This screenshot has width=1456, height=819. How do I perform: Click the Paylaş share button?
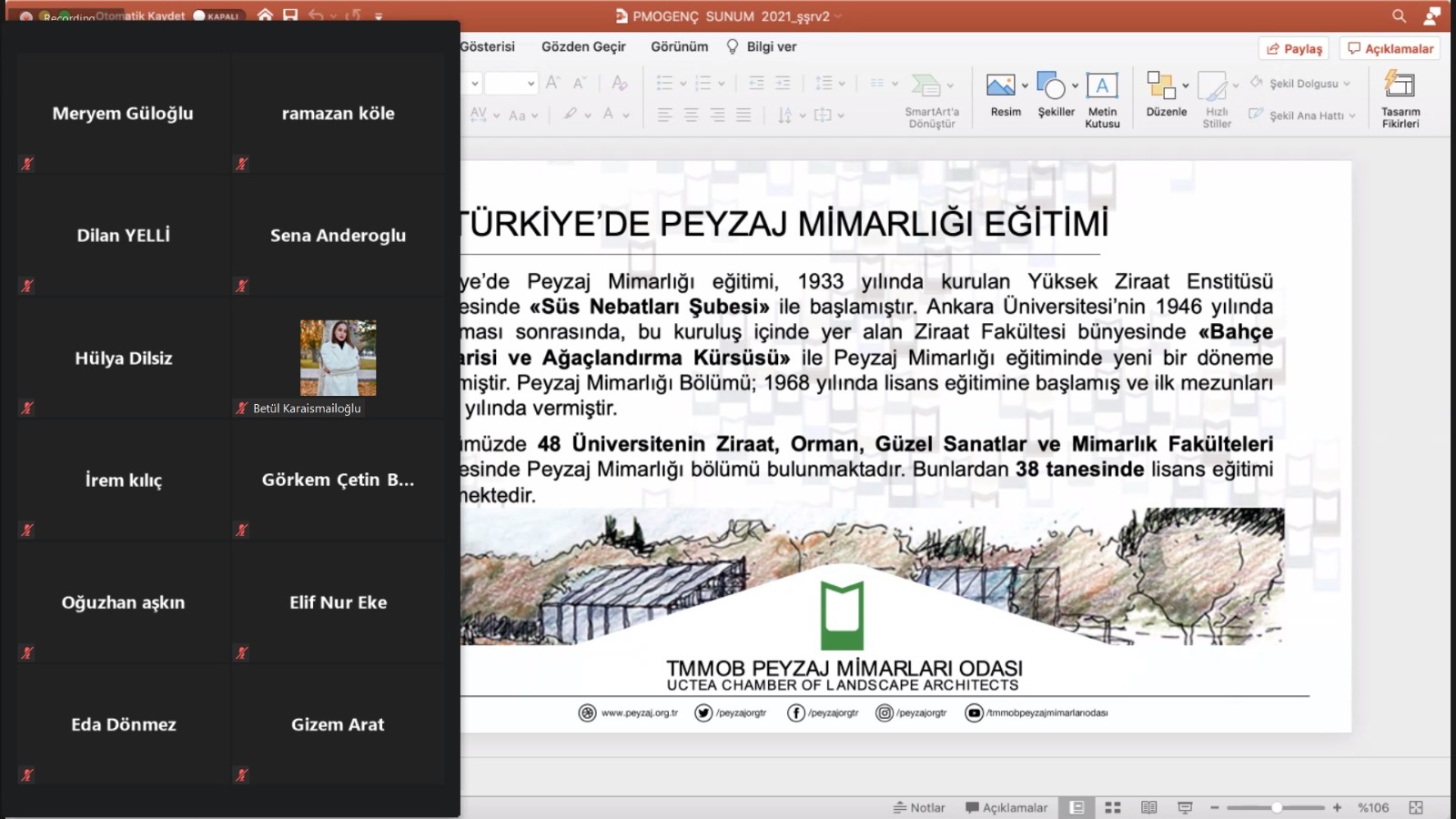pyautogui.click(x=1294, y=48)
